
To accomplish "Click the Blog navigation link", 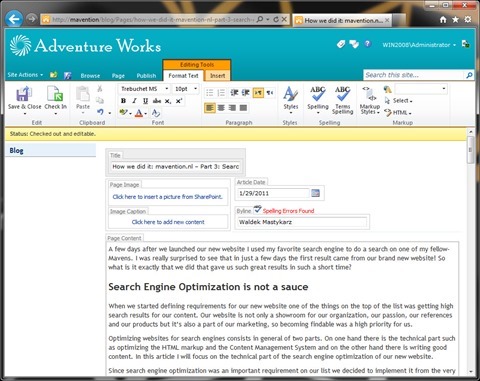I will 16,150.
